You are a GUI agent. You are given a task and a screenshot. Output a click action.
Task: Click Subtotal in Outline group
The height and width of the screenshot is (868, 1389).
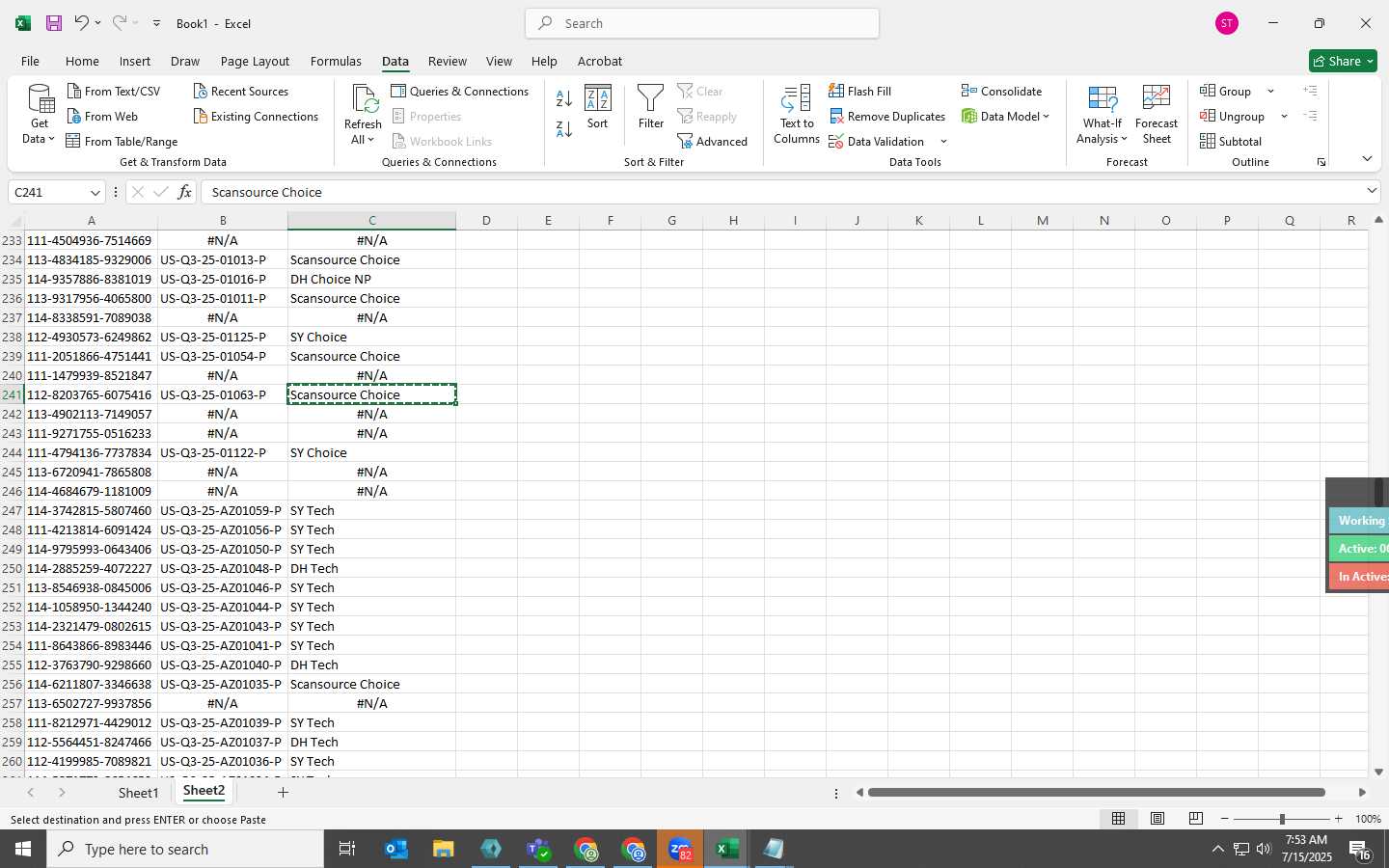click(1231, 141)
